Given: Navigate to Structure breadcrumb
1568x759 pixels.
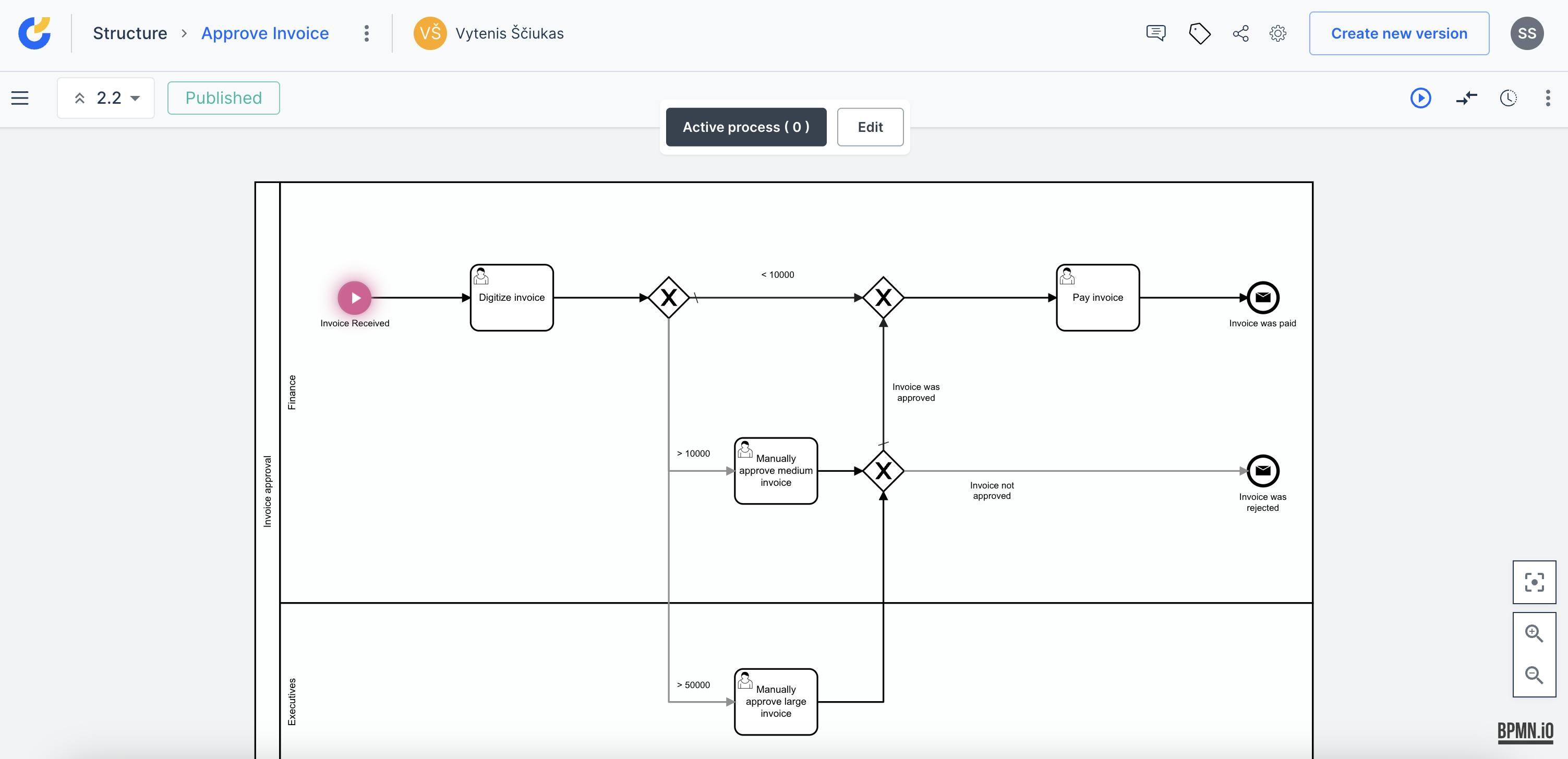Looking at the screenshot, I should [x=130, y=33].
